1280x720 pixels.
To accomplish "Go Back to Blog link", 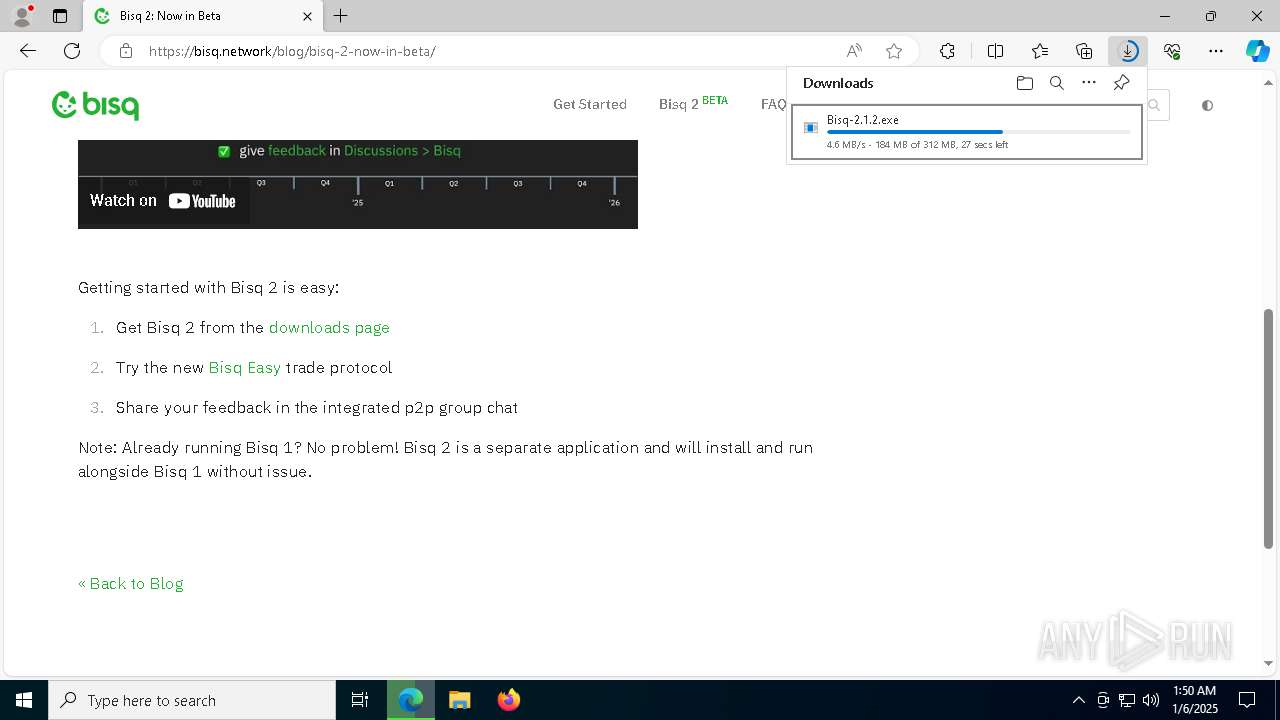I will pos(131,584).
